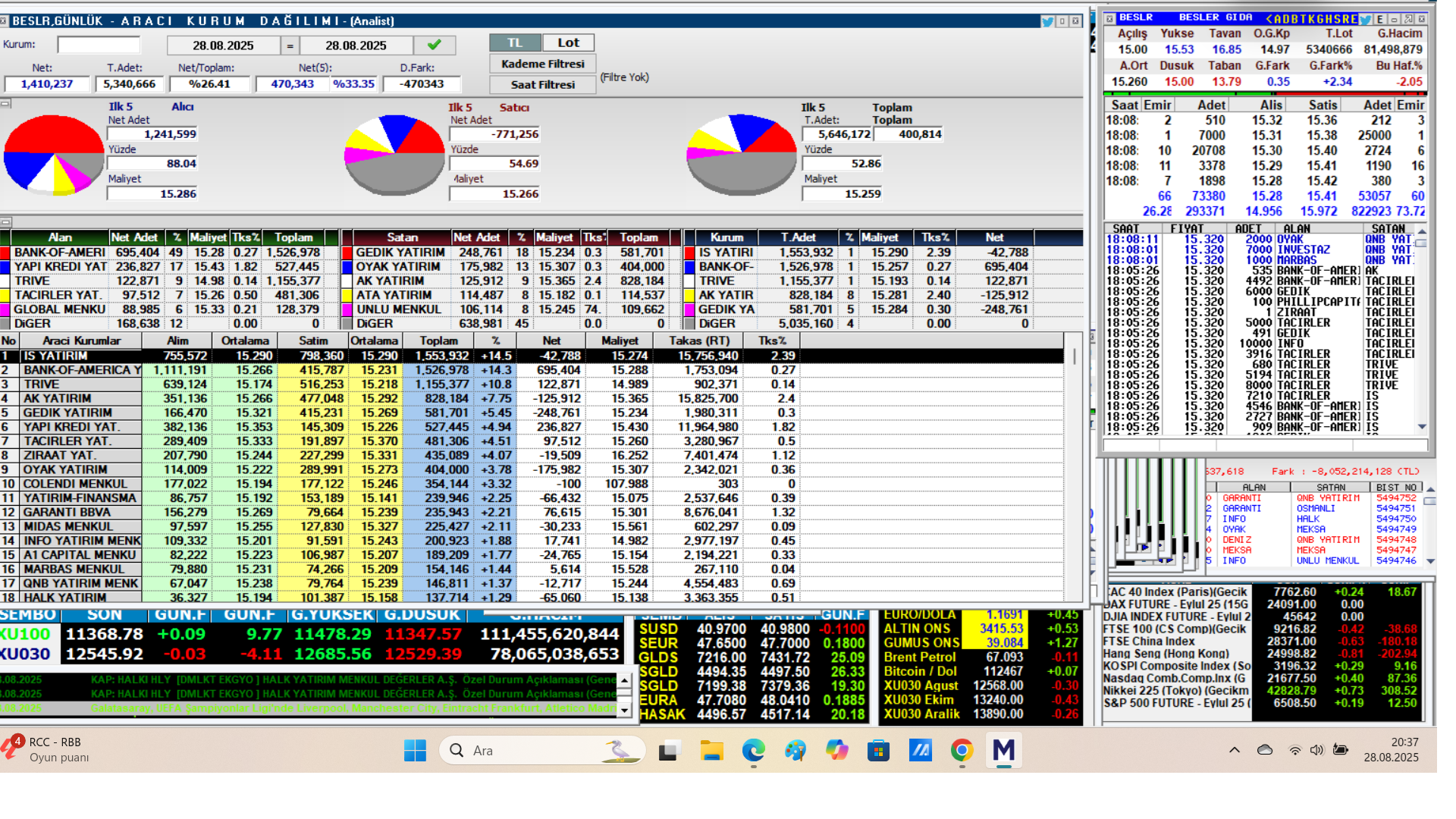Open Google Chrome from taskbar
This screenshot has width=1456, height=819.
tap(962, 751)
